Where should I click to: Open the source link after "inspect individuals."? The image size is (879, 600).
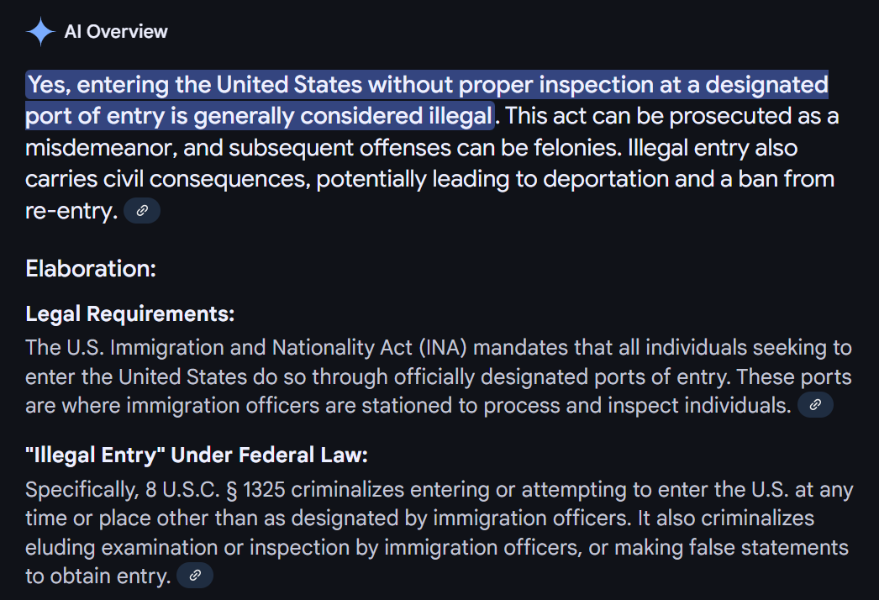[x=815, y=405]
